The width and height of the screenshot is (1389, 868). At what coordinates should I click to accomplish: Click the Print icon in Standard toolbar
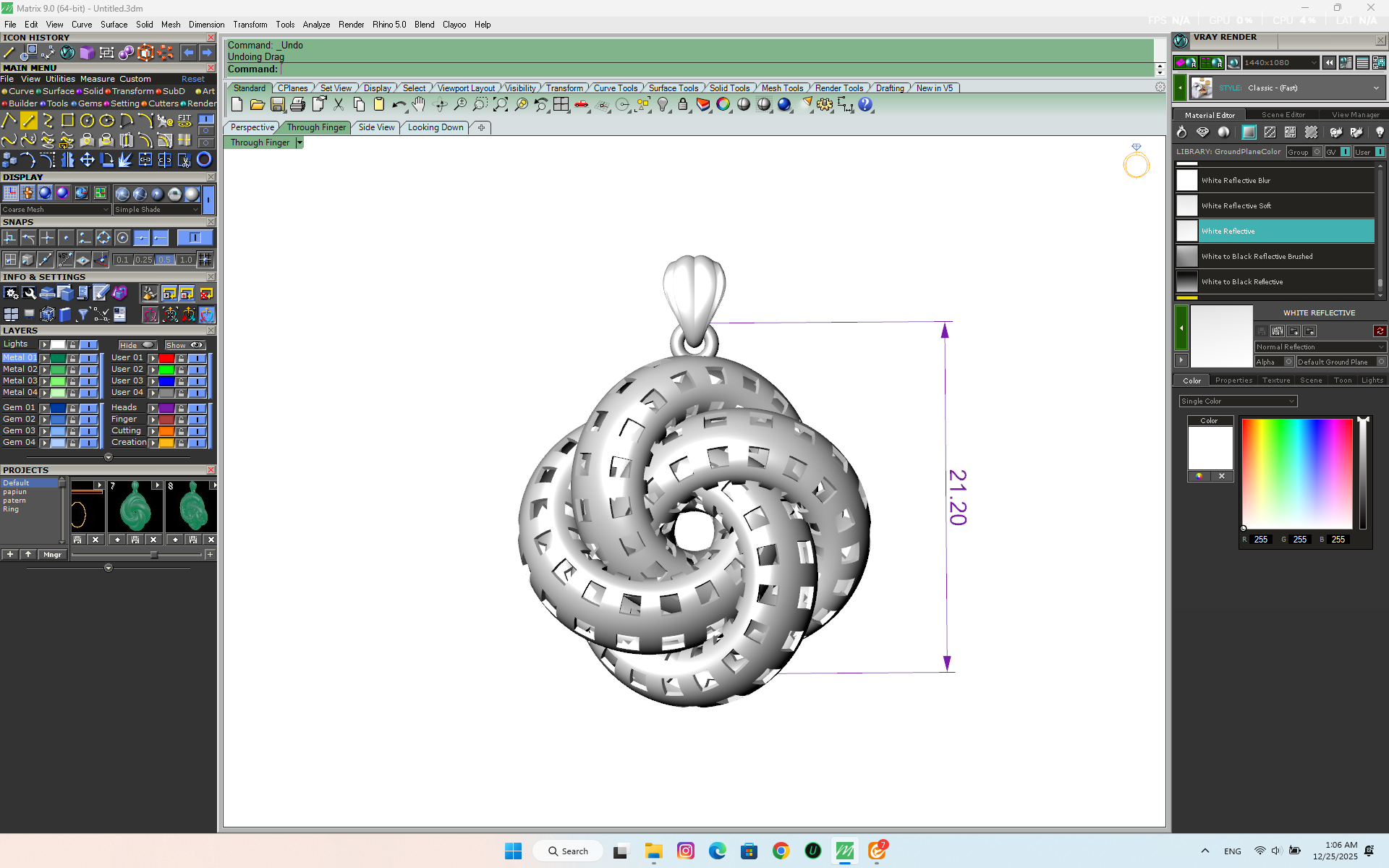click(x=297, y=105)
